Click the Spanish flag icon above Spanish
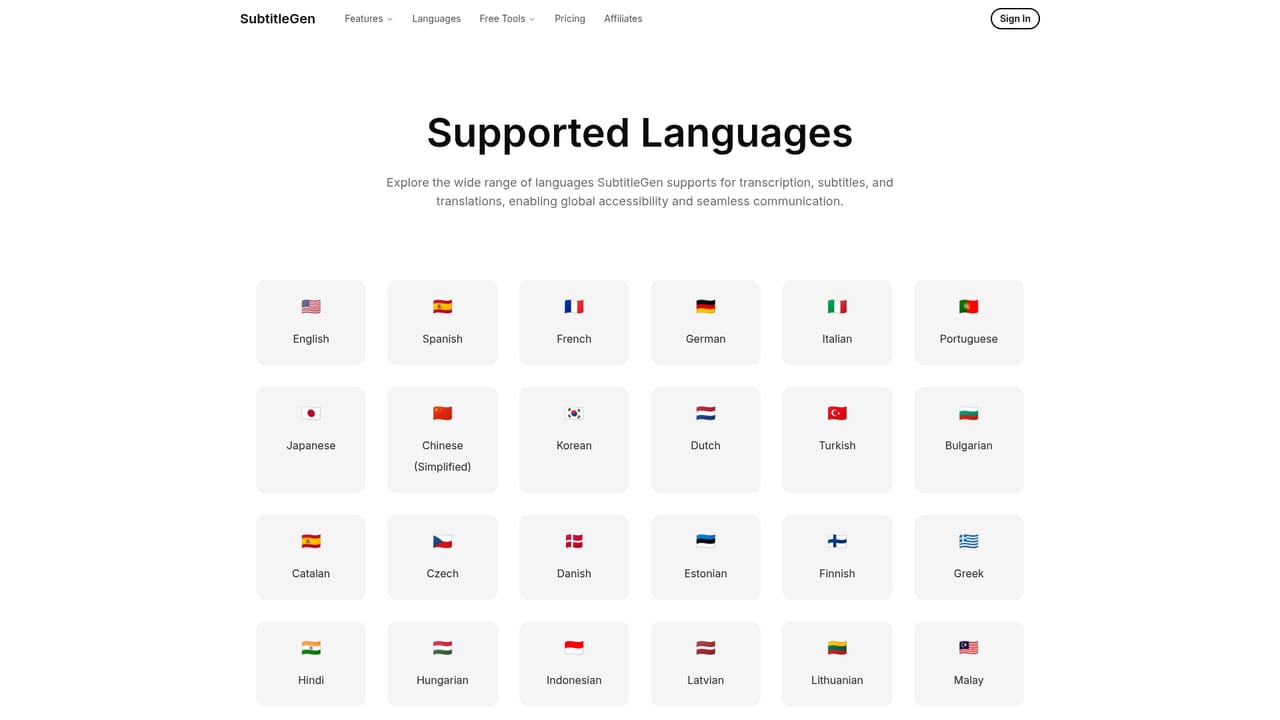 pyautogui.click(x=442, y=307)
